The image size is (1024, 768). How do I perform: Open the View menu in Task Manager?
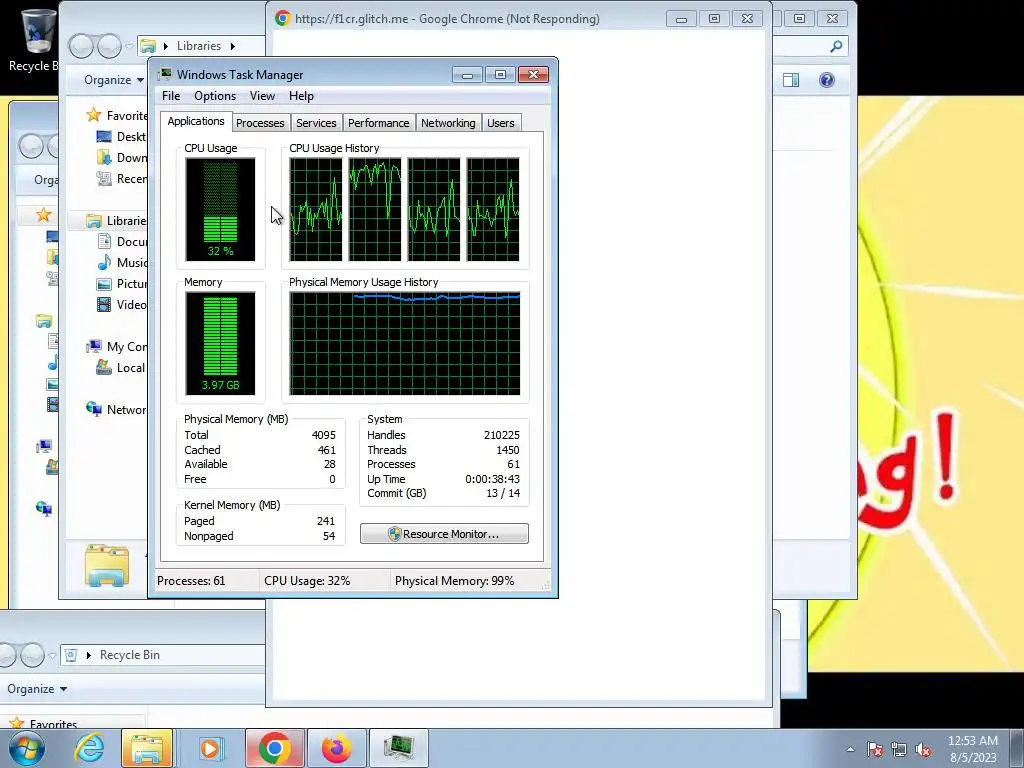262,96
